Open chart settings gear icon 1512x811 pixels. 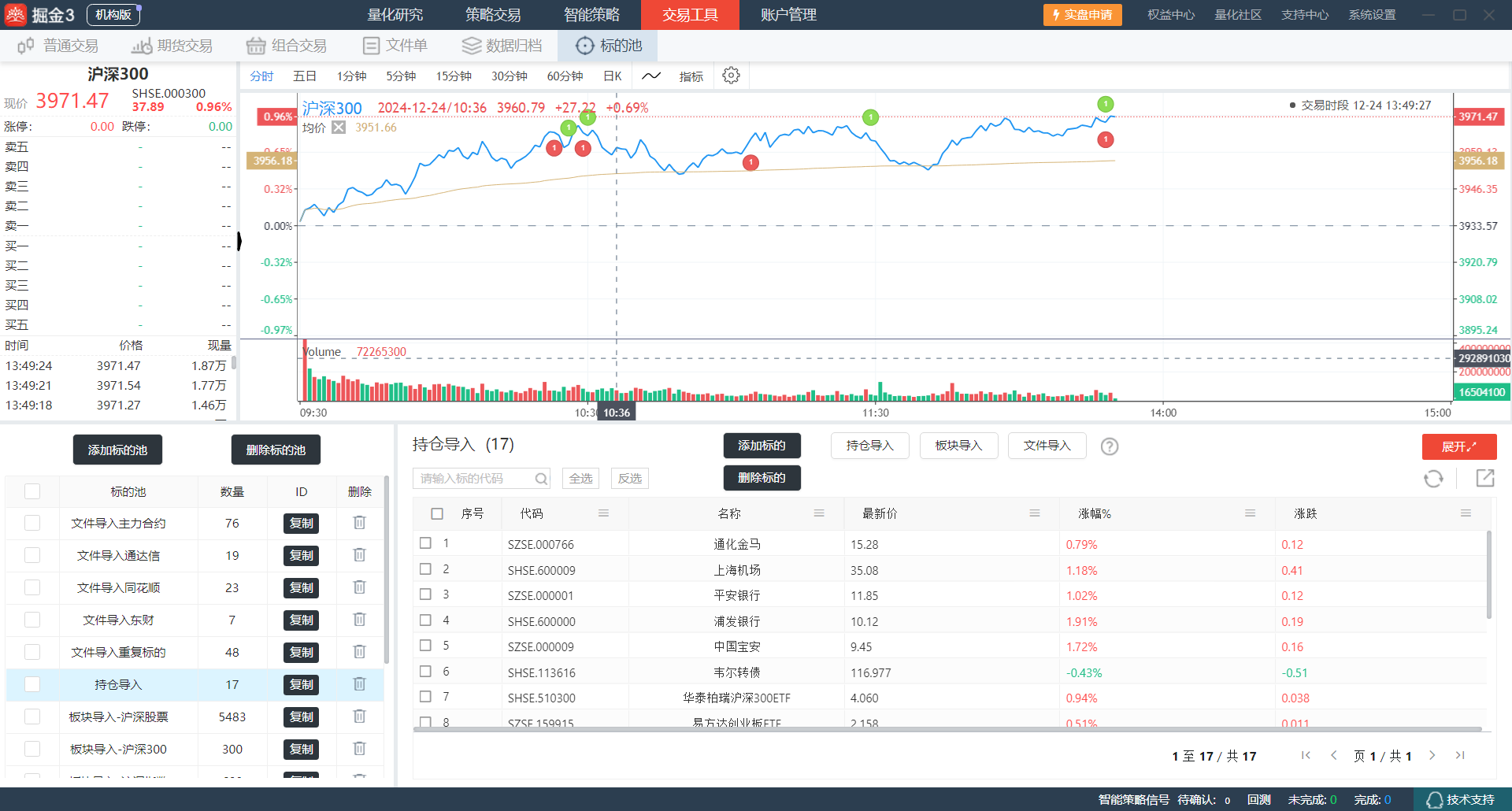point(731,76)
